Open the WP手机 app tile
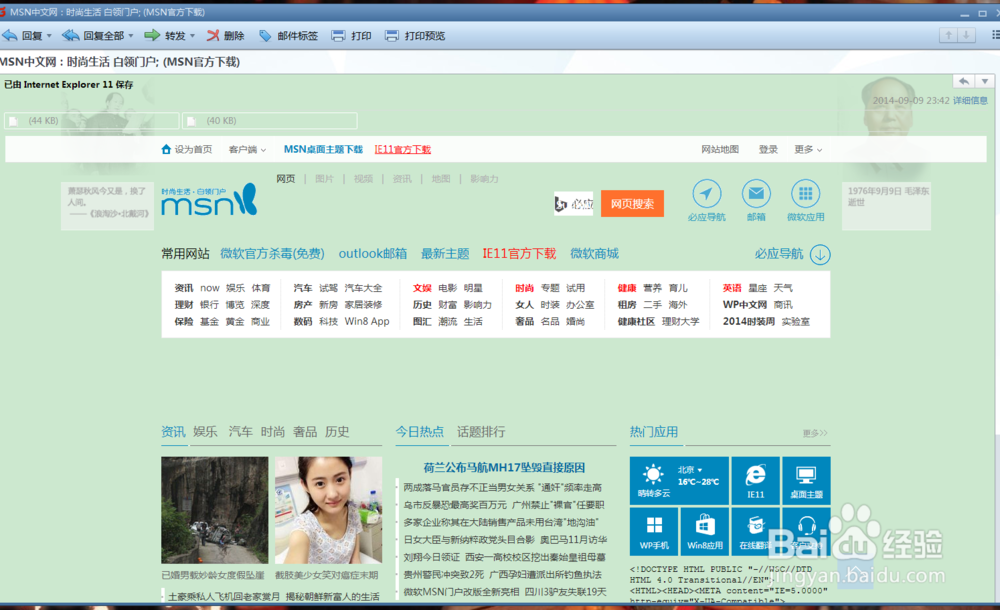Screen dimensions: 1000x610 pos(654,531)
